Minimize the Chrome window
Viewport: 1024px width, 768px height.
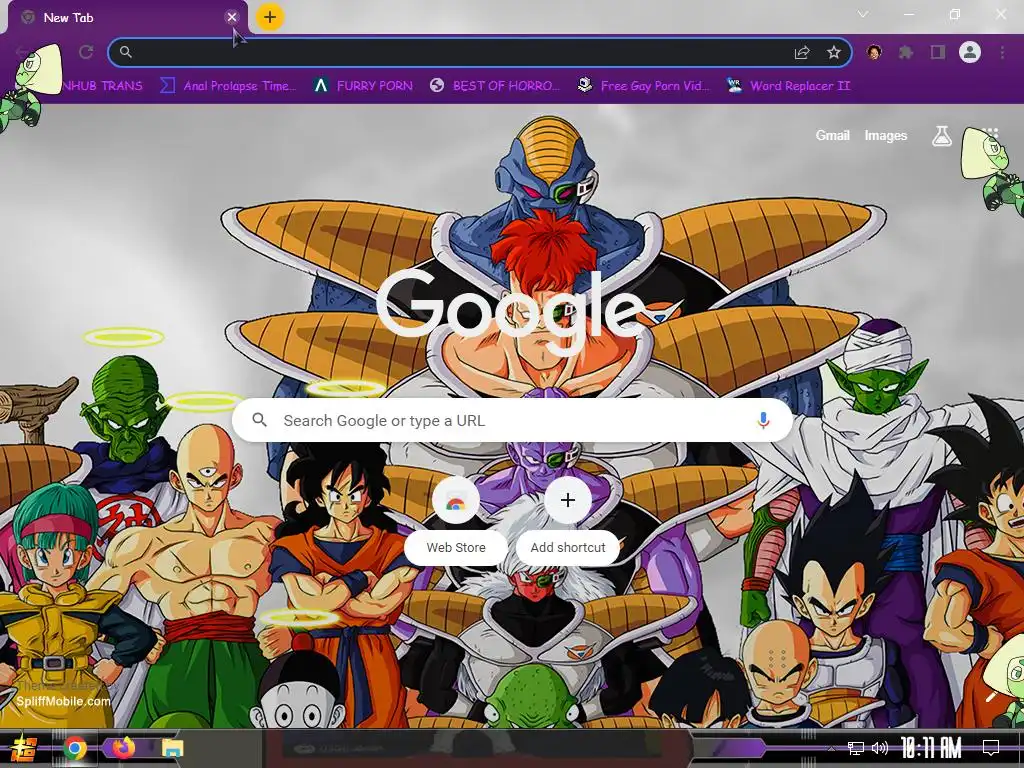(x=908, y=14)
